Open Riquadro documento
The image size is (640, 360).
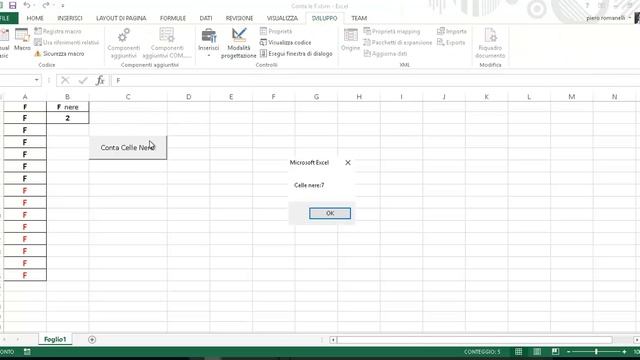[x=490, y=43]
